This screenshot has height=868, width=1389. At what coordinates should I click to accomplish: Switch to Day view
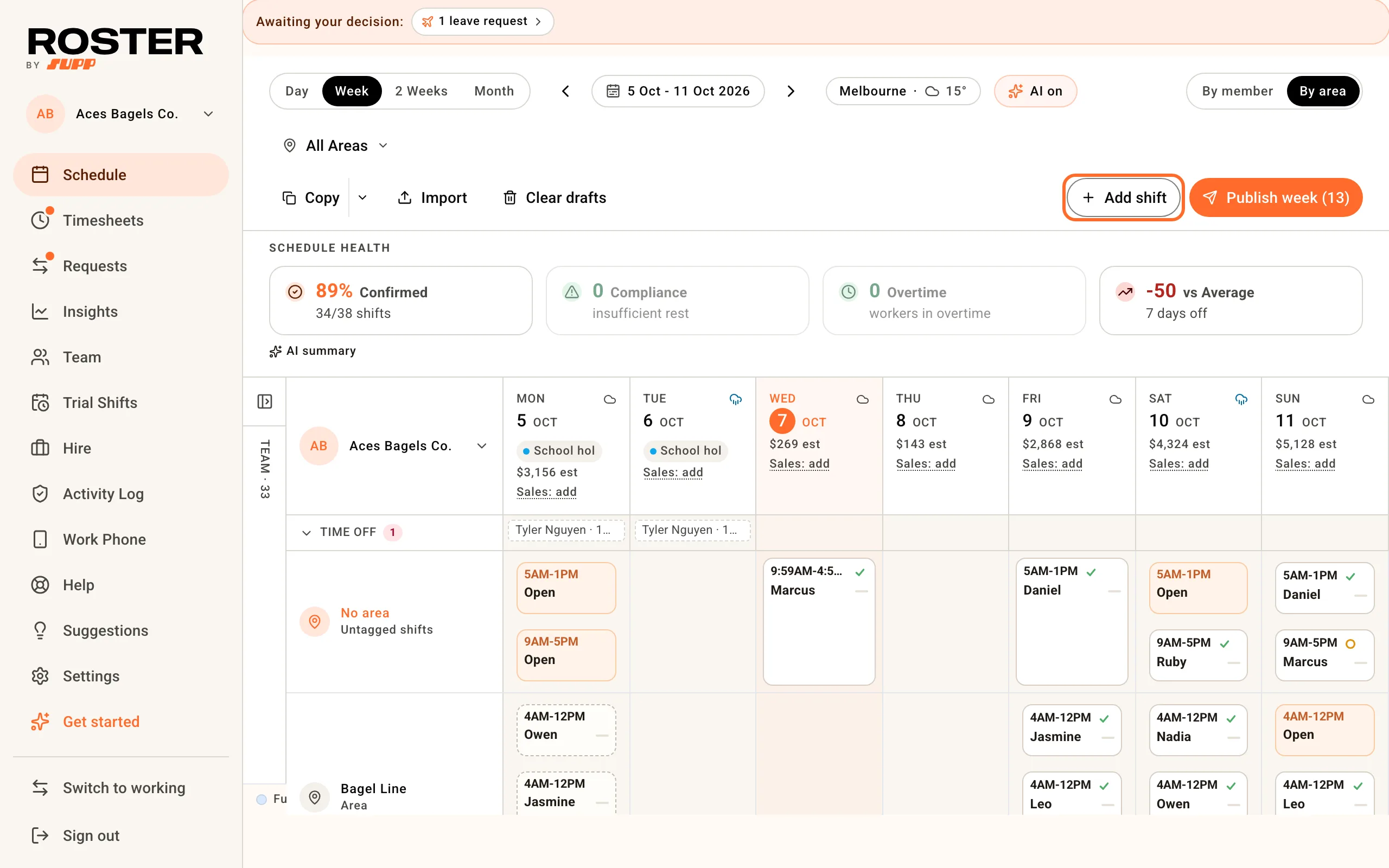297,91
